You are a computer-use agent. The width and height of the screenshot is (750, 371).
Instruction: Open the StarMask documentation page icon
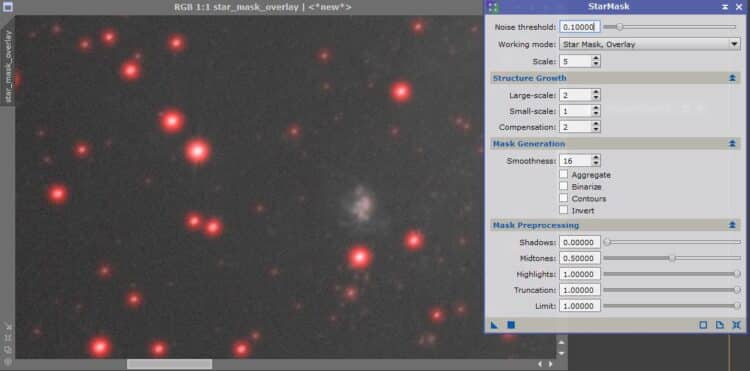719,325
